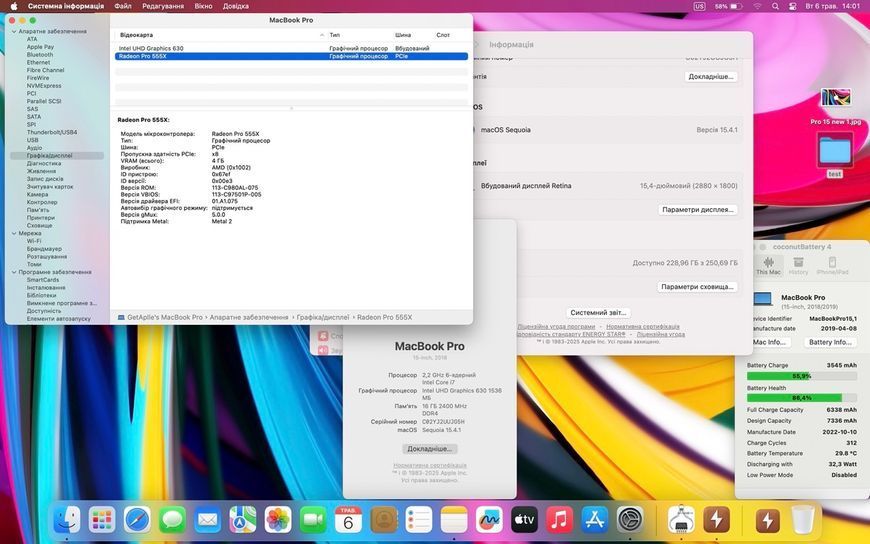Launch FaceTime from the Dock
This screenshot has width=870, height=544.
pos(313,520)
